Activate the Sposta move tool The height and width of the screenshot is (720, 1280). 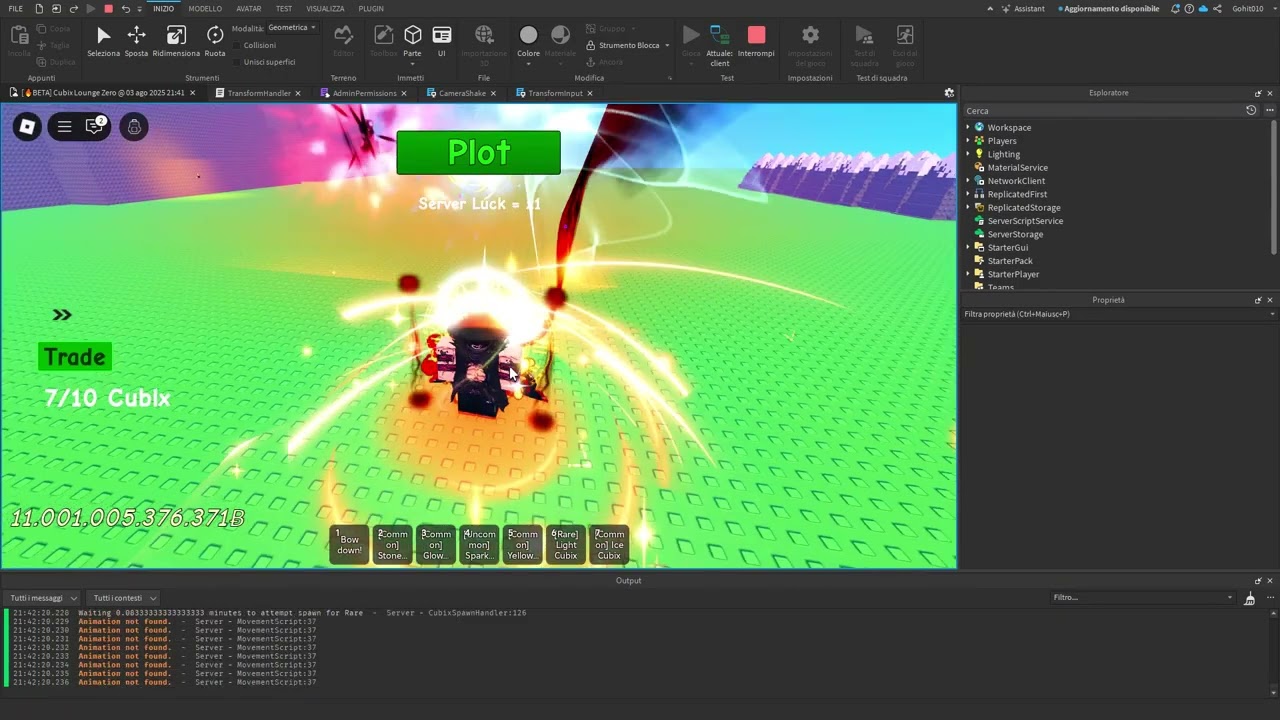point(136,41)
